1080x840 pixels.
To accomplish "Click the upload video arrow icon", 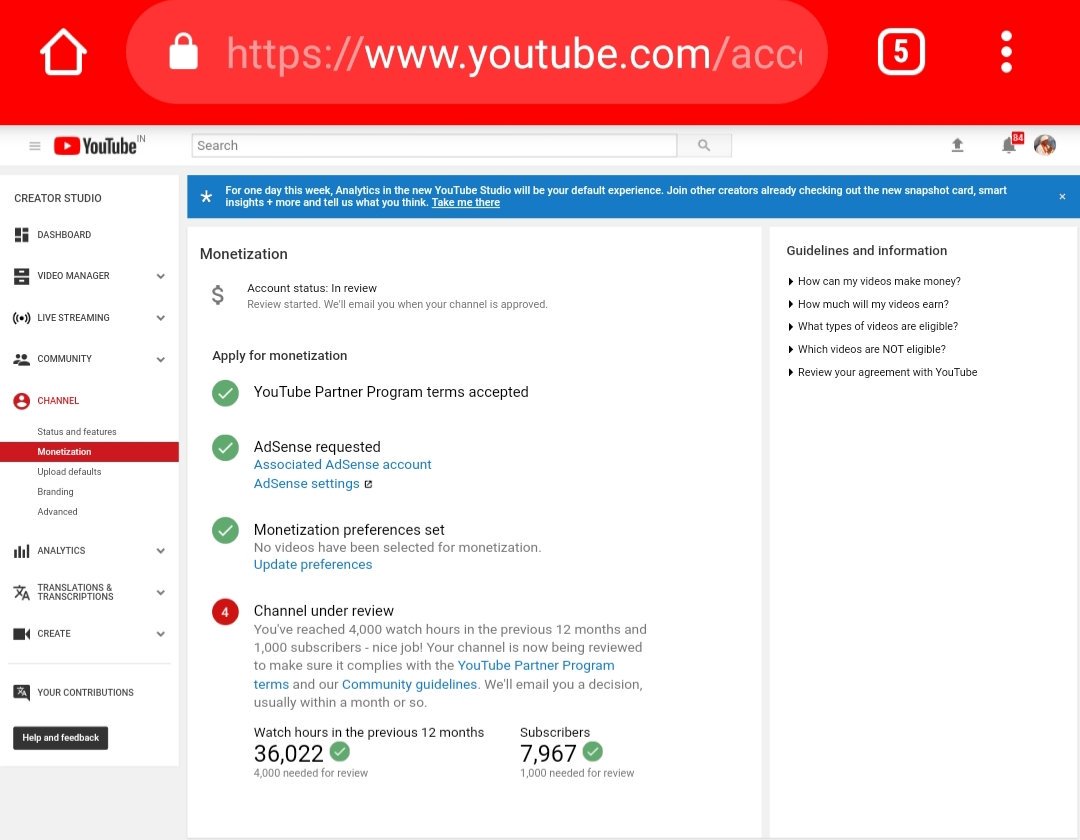I will 957,145.
